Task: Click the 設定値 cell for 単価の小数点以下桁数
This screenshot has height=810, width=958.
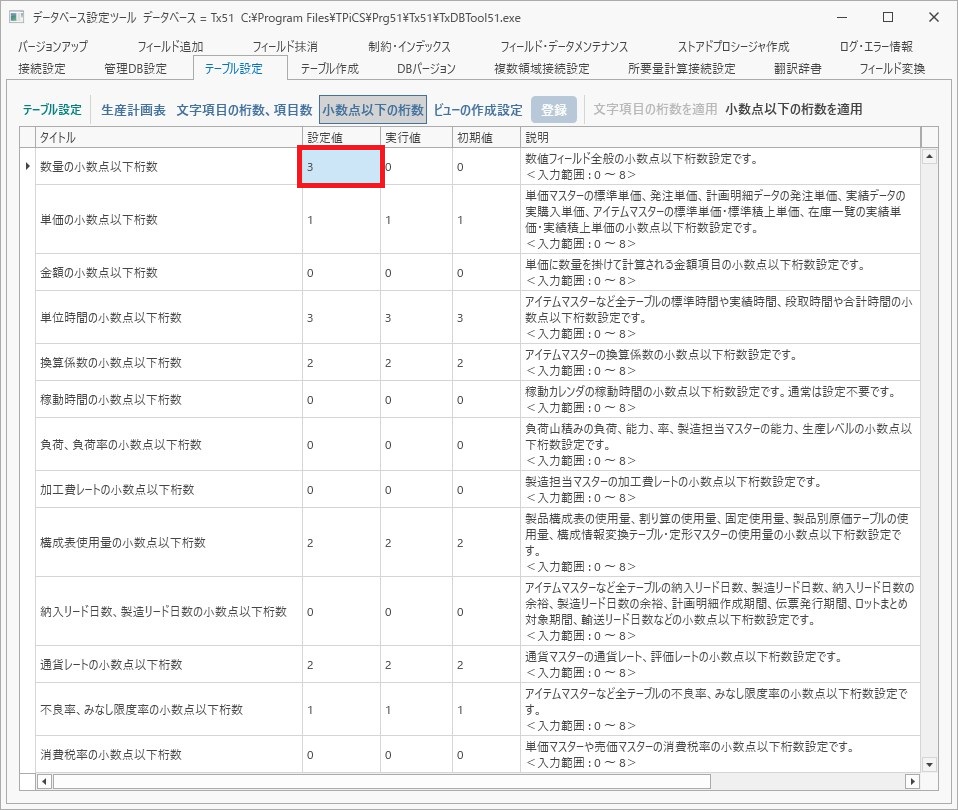Action: click(x=341, y=219)
